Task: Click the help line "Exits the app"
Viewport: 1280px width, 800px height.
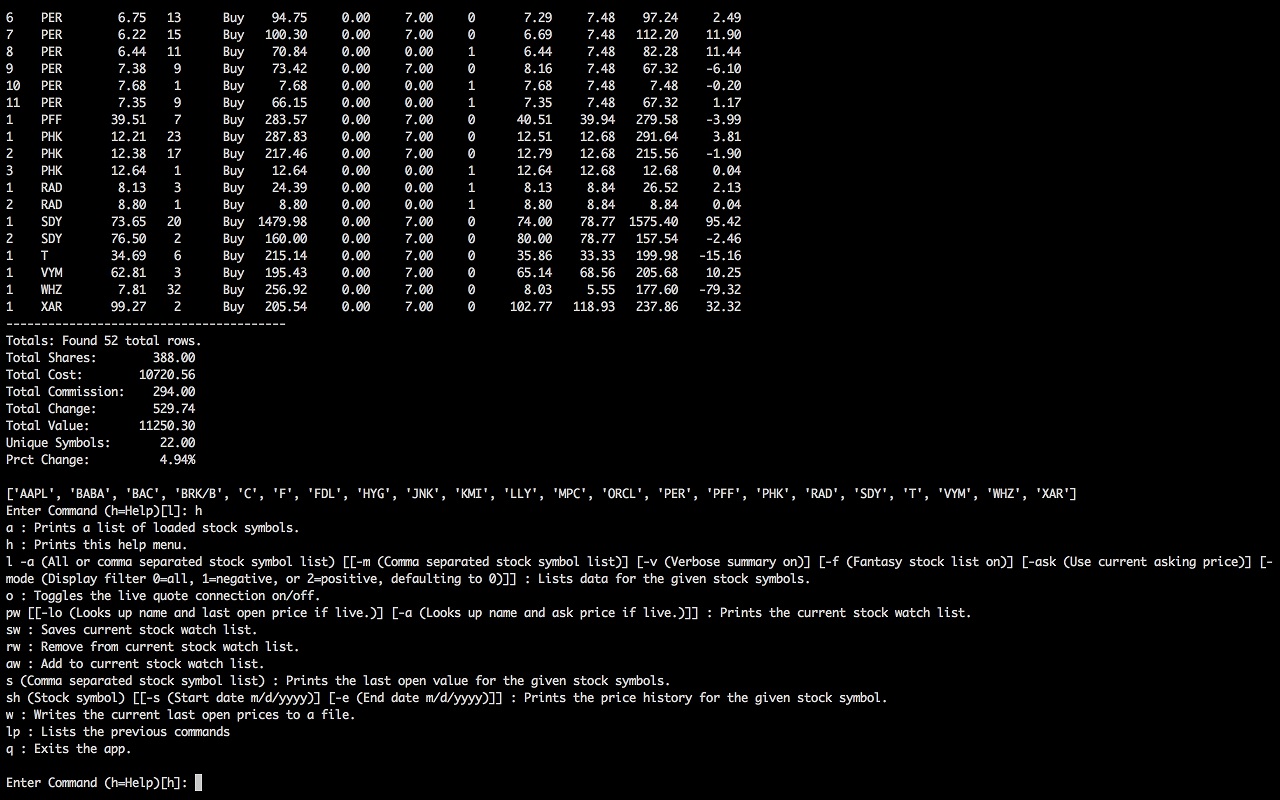Action: tap(69, 749)
